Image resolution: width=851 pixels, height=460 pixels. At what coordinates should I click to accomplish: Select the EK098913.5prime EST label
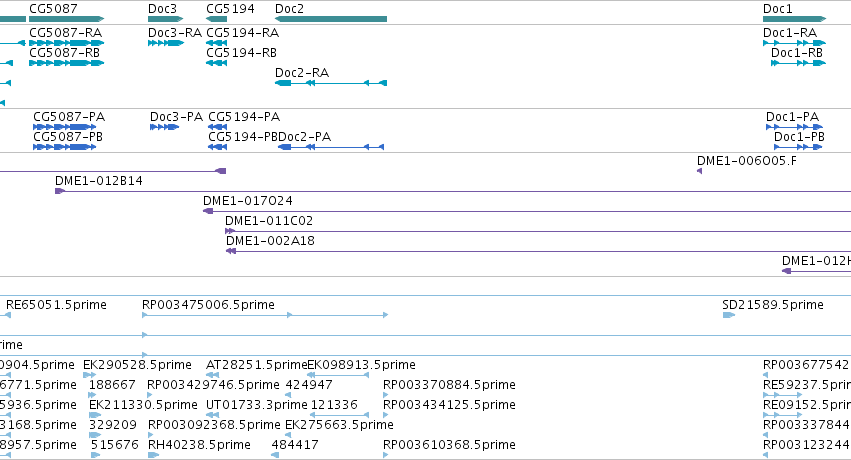coord(361,365)
